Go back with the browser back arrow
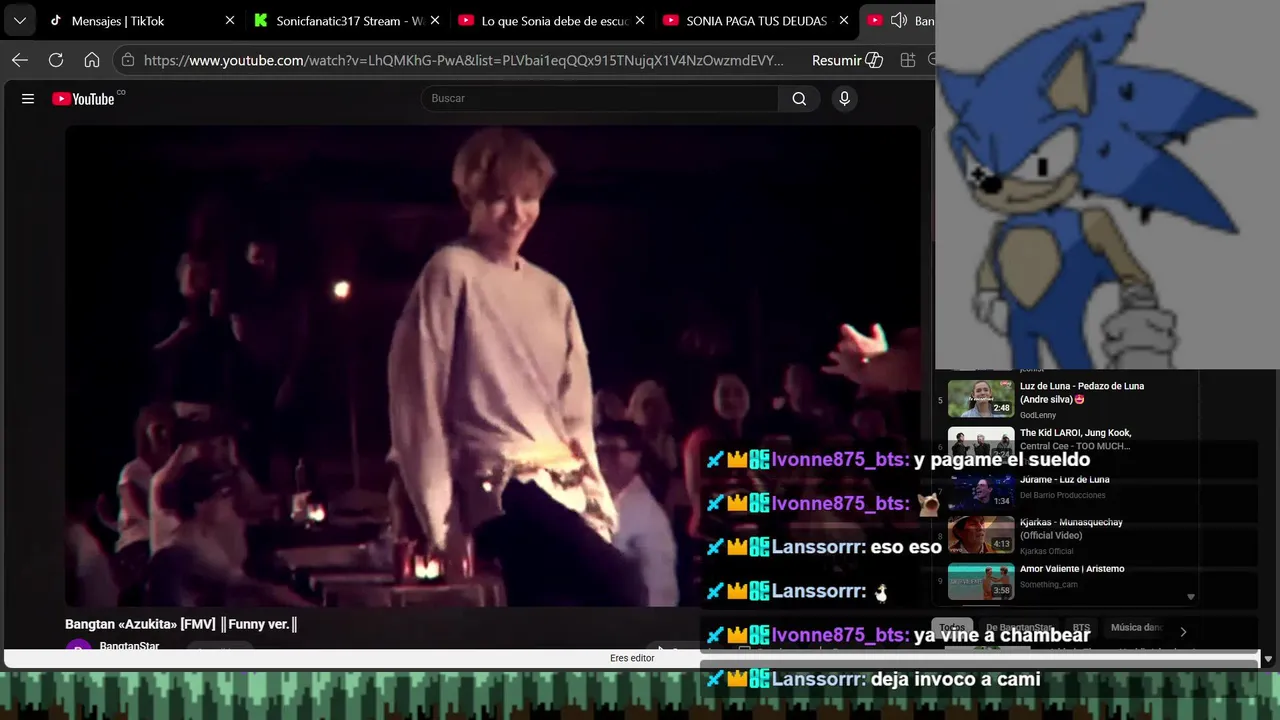 pos(20,60)
